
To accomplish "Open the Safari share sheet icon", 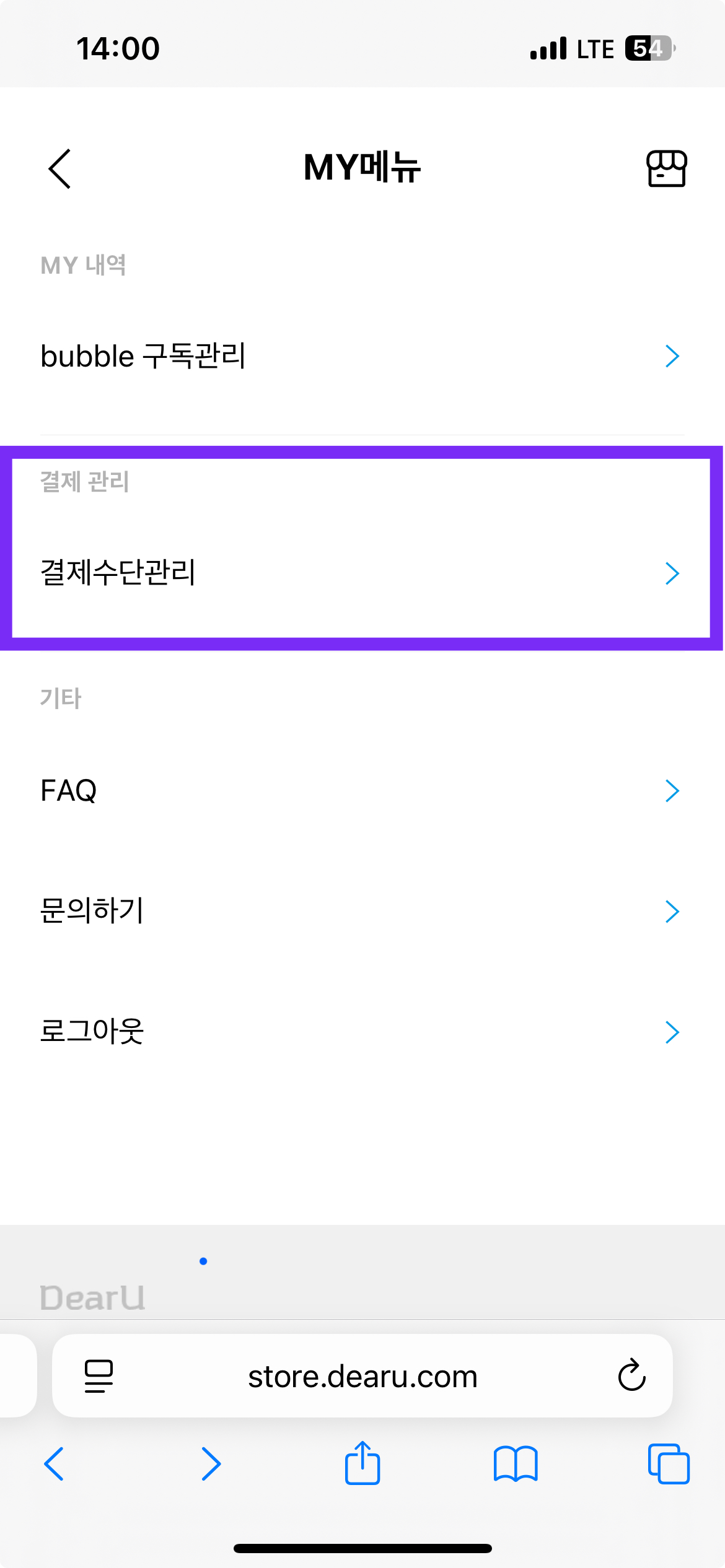I will (362, 1463).
